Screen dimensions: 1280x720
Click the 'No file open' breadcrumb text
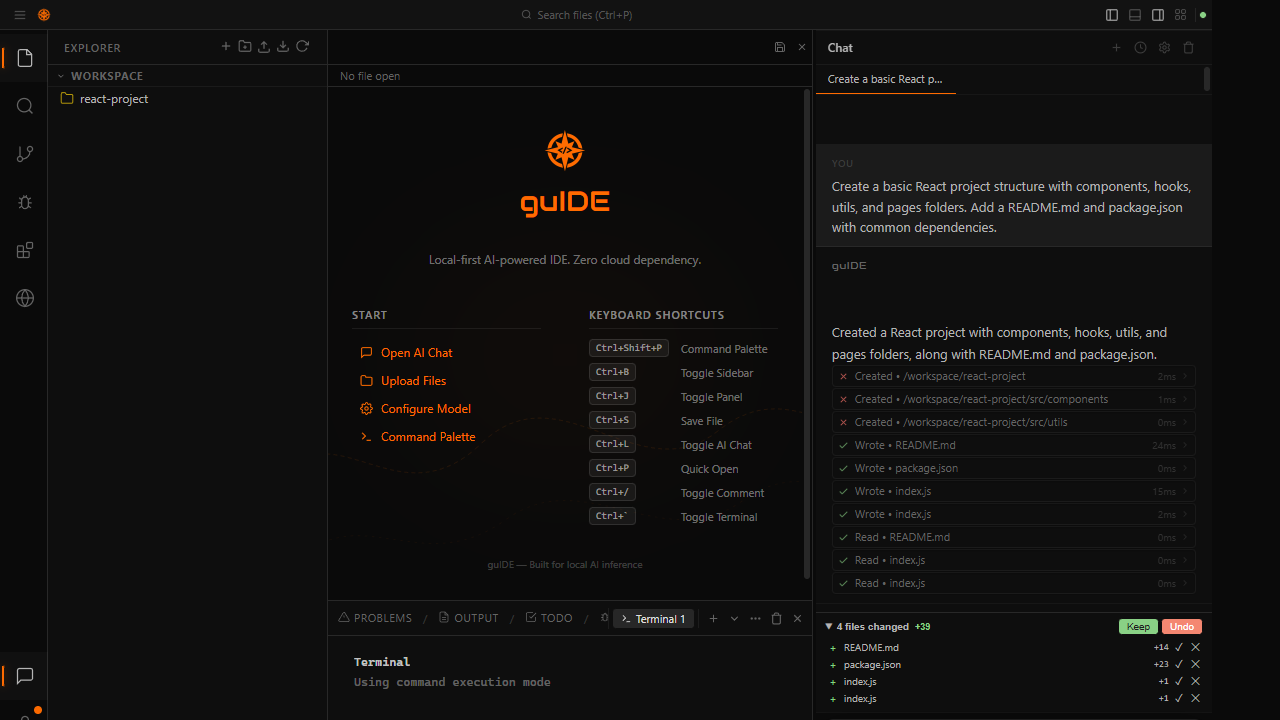[370, 76]
